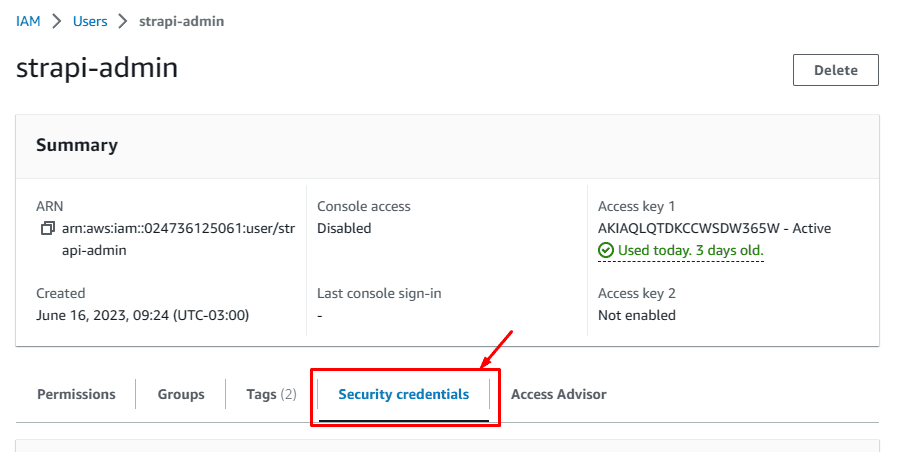Viewport: 904px width, 452px height.
Task: Click the strapi-admin page heading
Action: 97,68
